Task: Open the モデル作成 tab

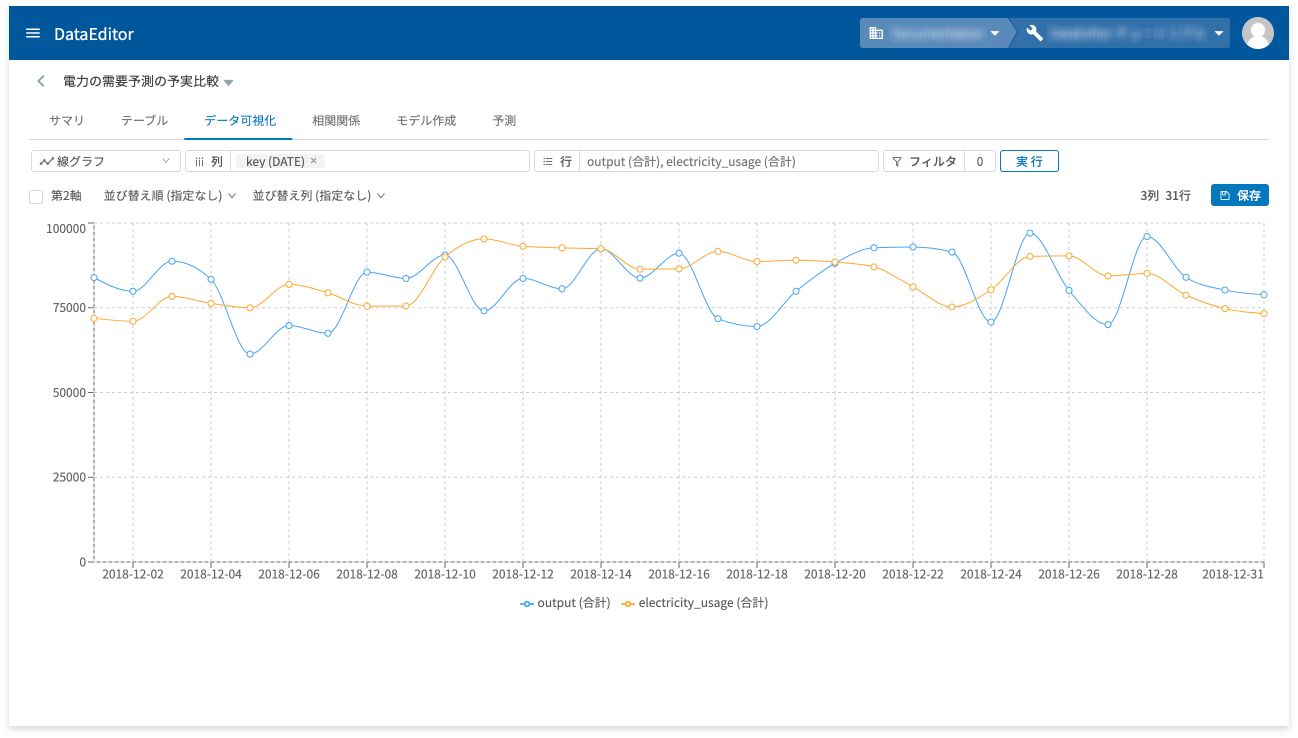Action: 426,120
